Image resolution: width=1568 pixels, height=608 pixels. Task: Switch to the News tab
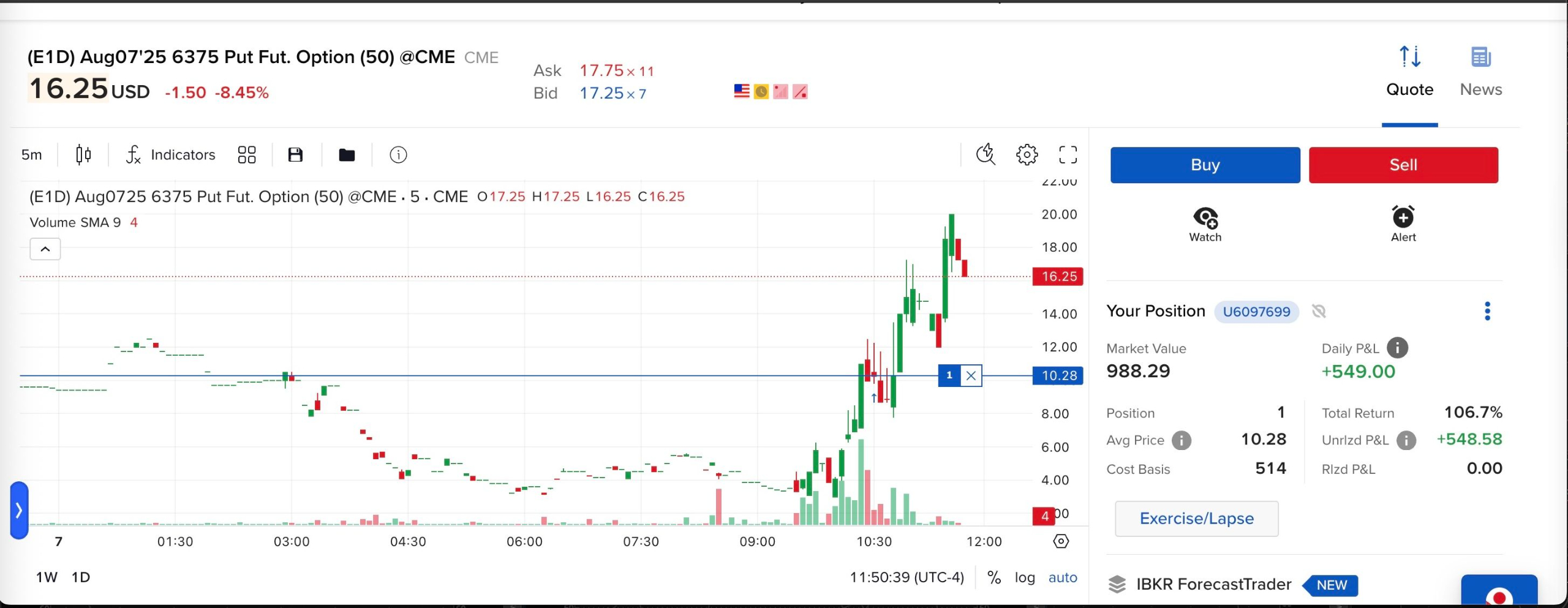coord(1480,72)
